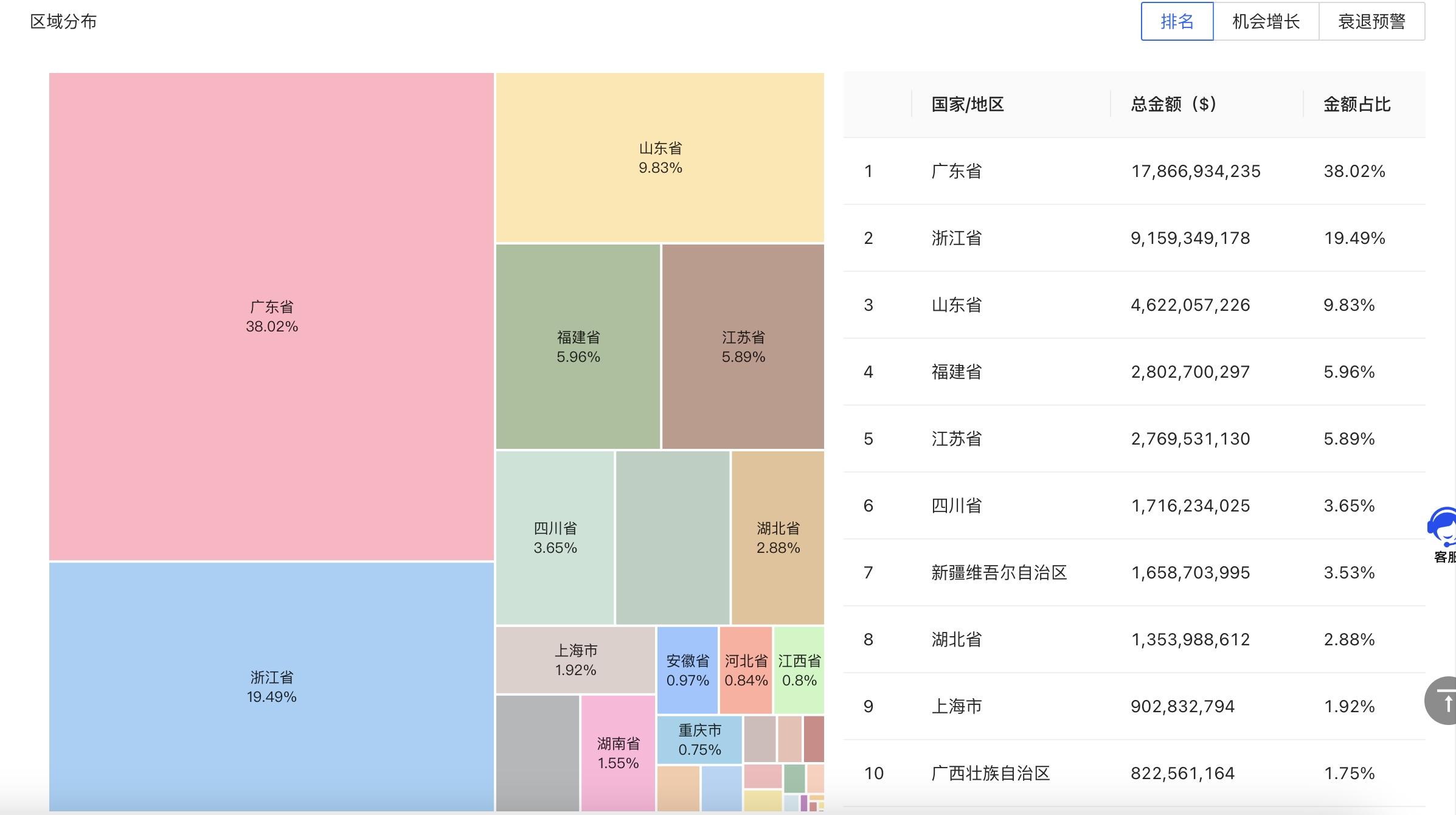Click the back-to-top arrow button
The height and width of the screenshot is (815, 1456).
(1444, 701)
